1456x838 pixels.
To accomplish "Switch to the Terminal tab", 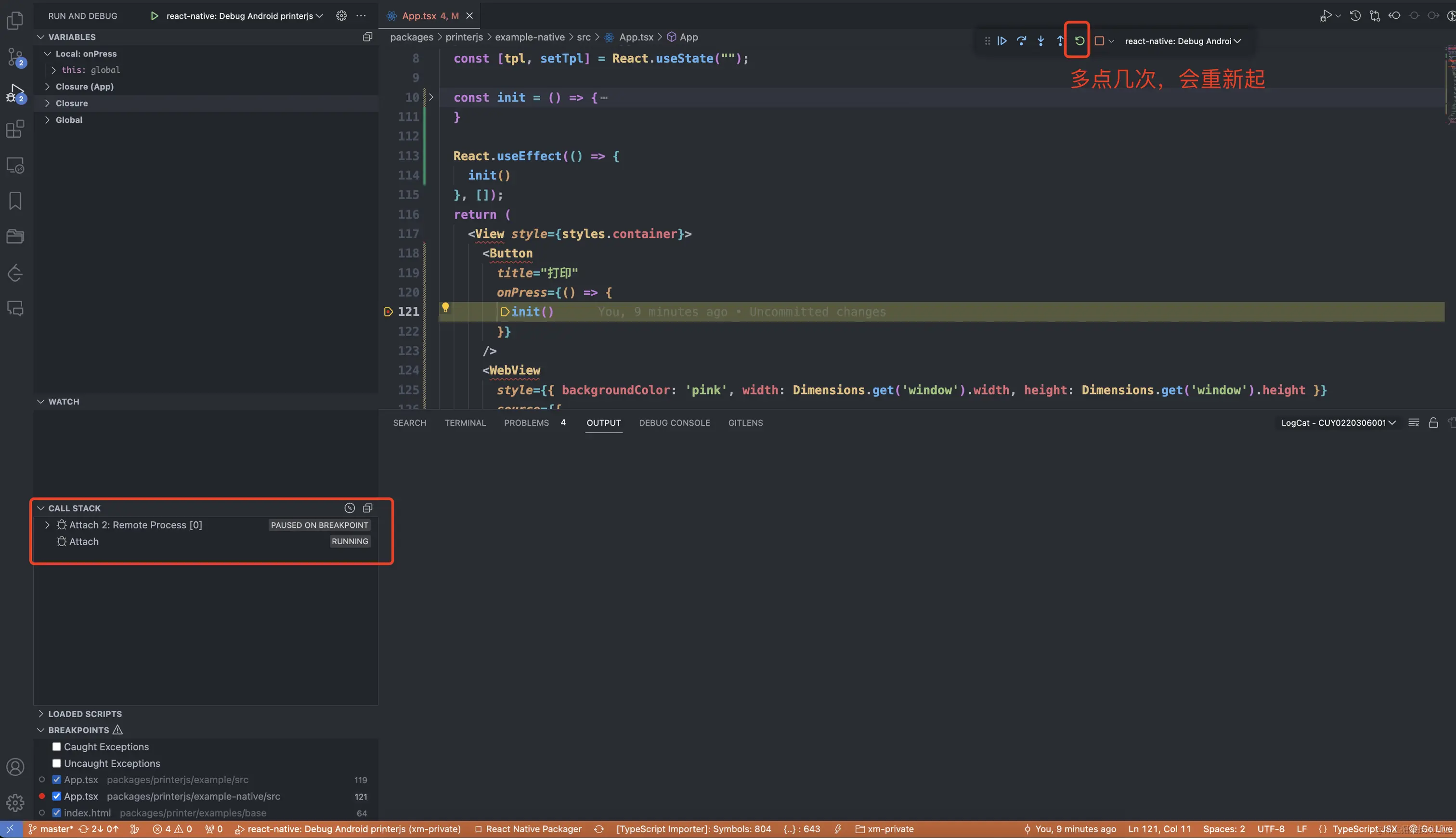I will (x=465, y=422).
